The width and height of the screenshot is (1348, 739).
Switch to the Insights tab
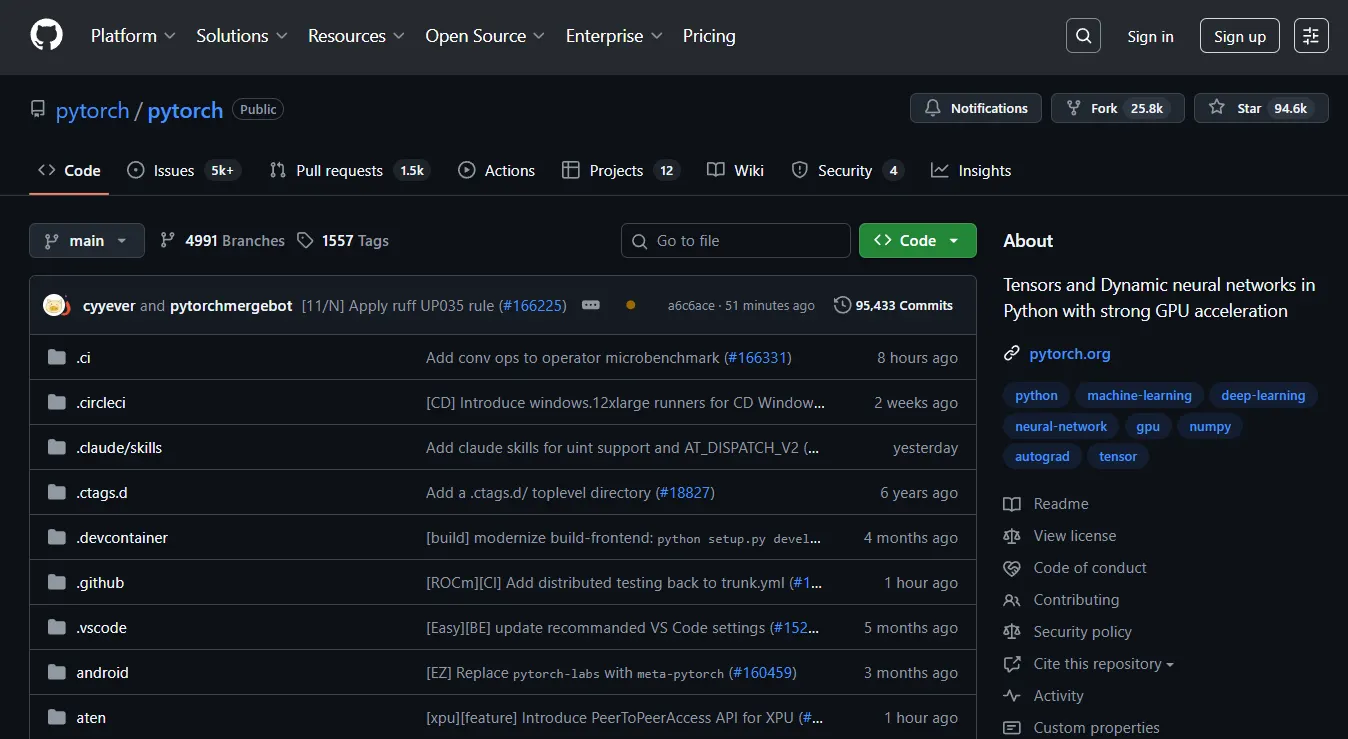pyautogui.click(x=971, y=170)
